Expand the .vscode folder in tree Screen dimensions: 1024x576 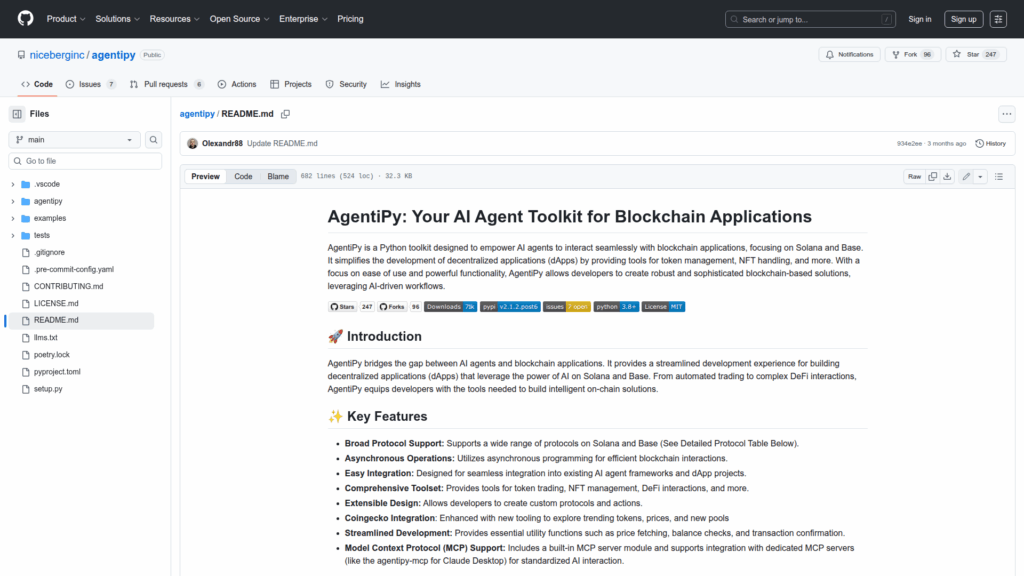click(13, 185)
